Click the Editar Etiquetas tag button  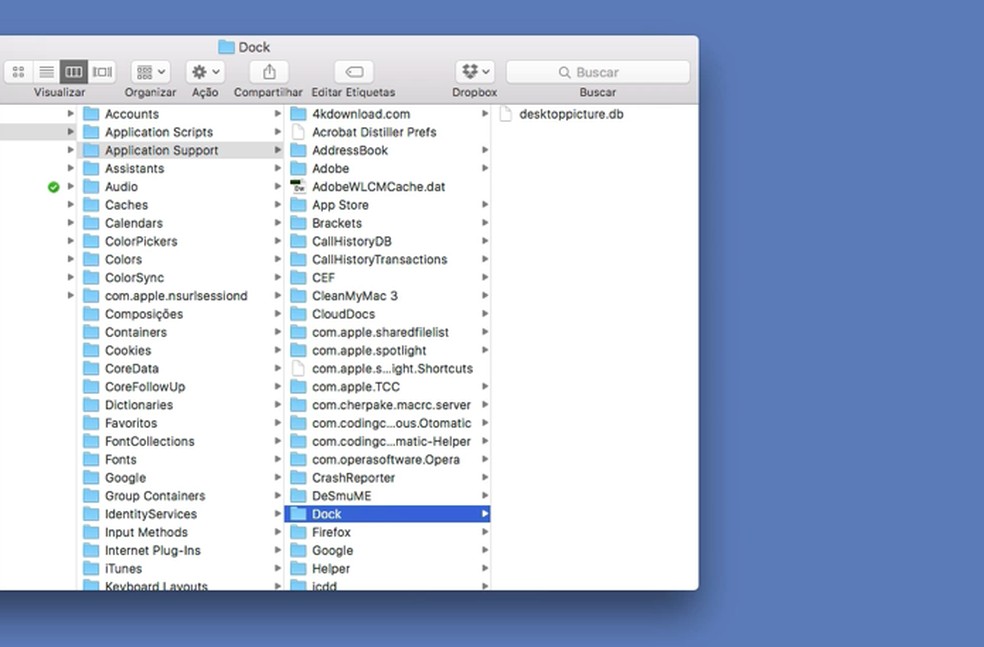pos(354,72)
